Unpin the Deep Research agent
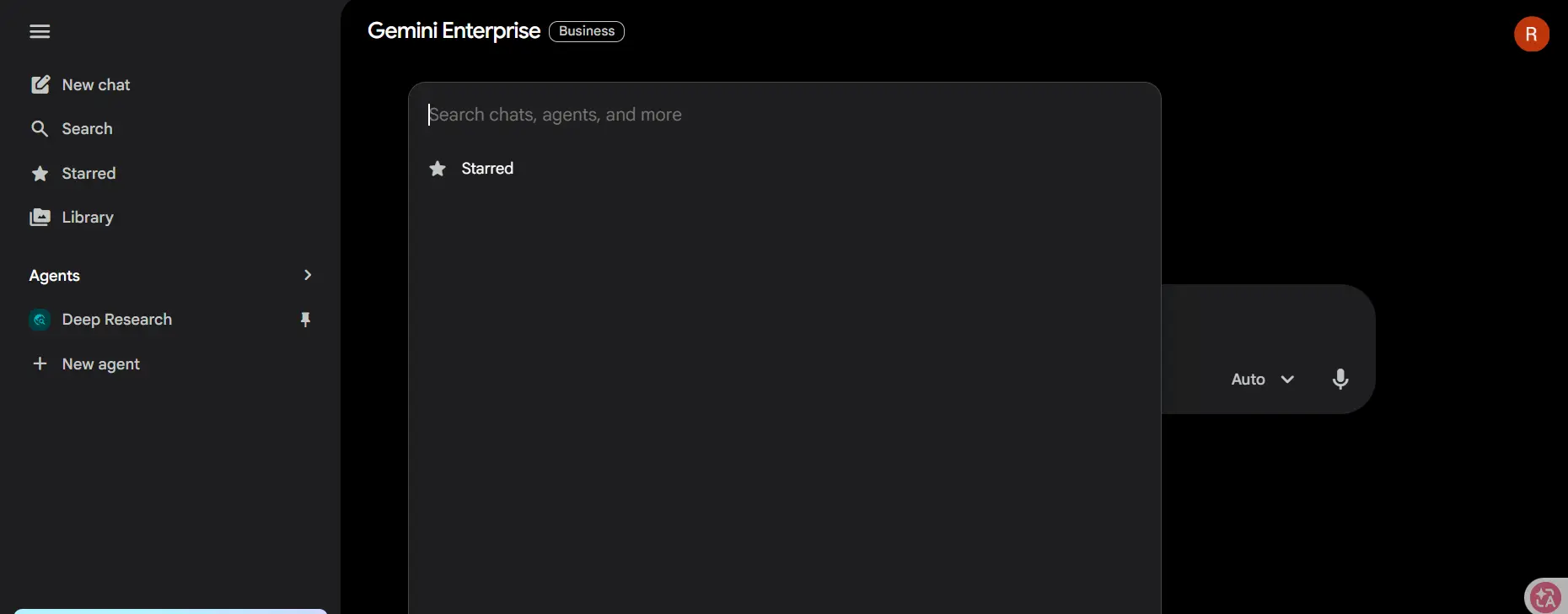The width and height of the screenshot is (1568, 614). [x=305, y=320]
